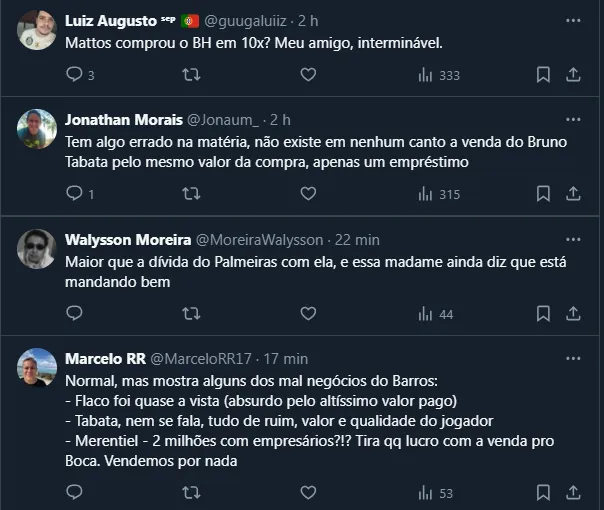604x510 pixels.
Task: Bookmark Marcelo RR's tweet
Action: click(x=543, y=492)
